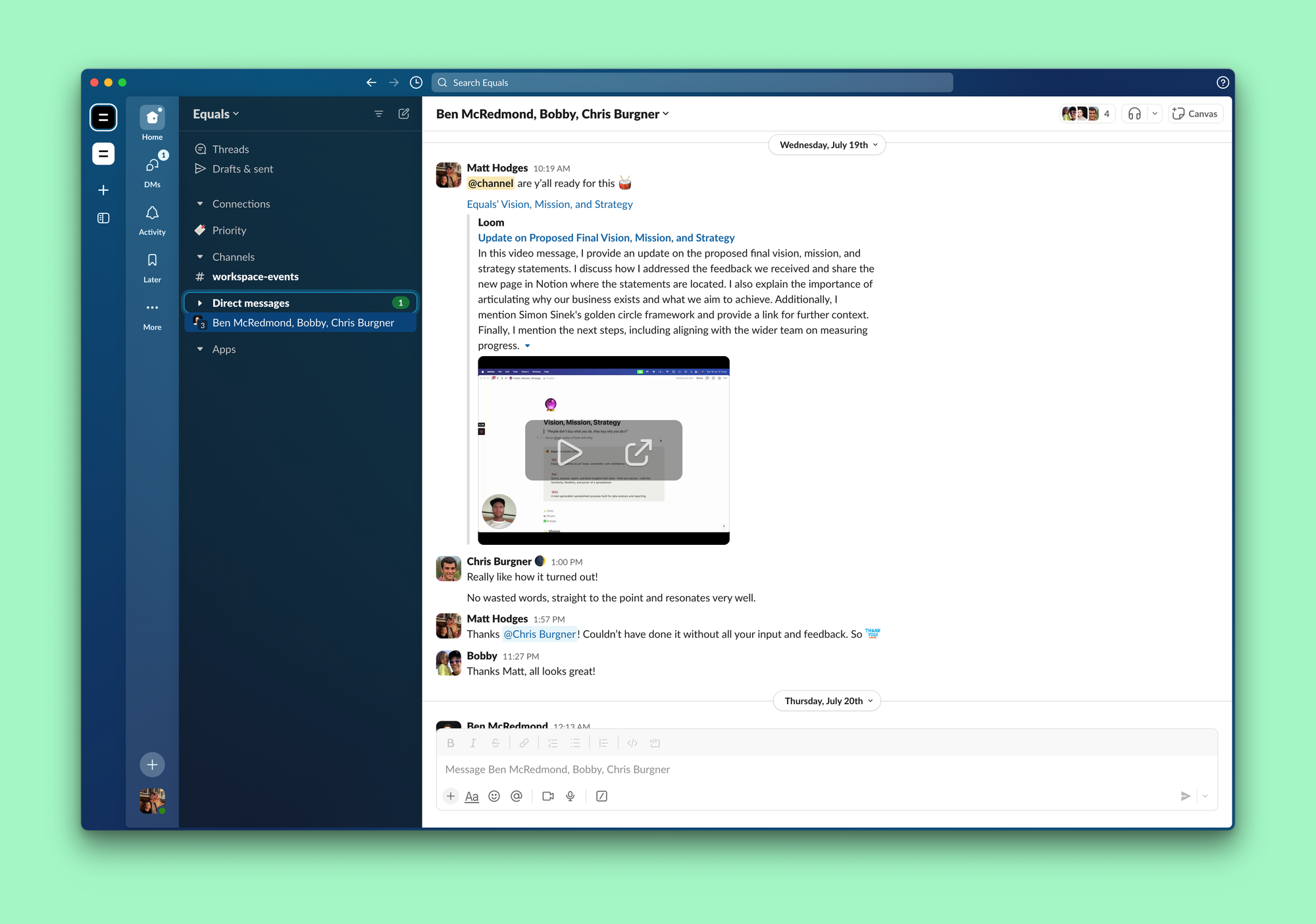
Task: Play the Loom video preview
Action: point(569,451)
